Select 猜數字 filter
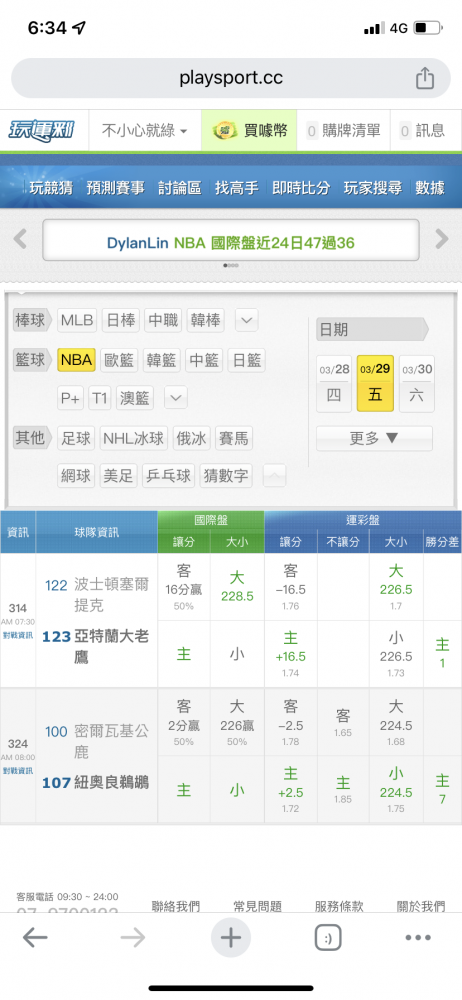Image resolution: width=462 pixels, height=1000 pixels. pyautogui.click(x=226, y=476)
